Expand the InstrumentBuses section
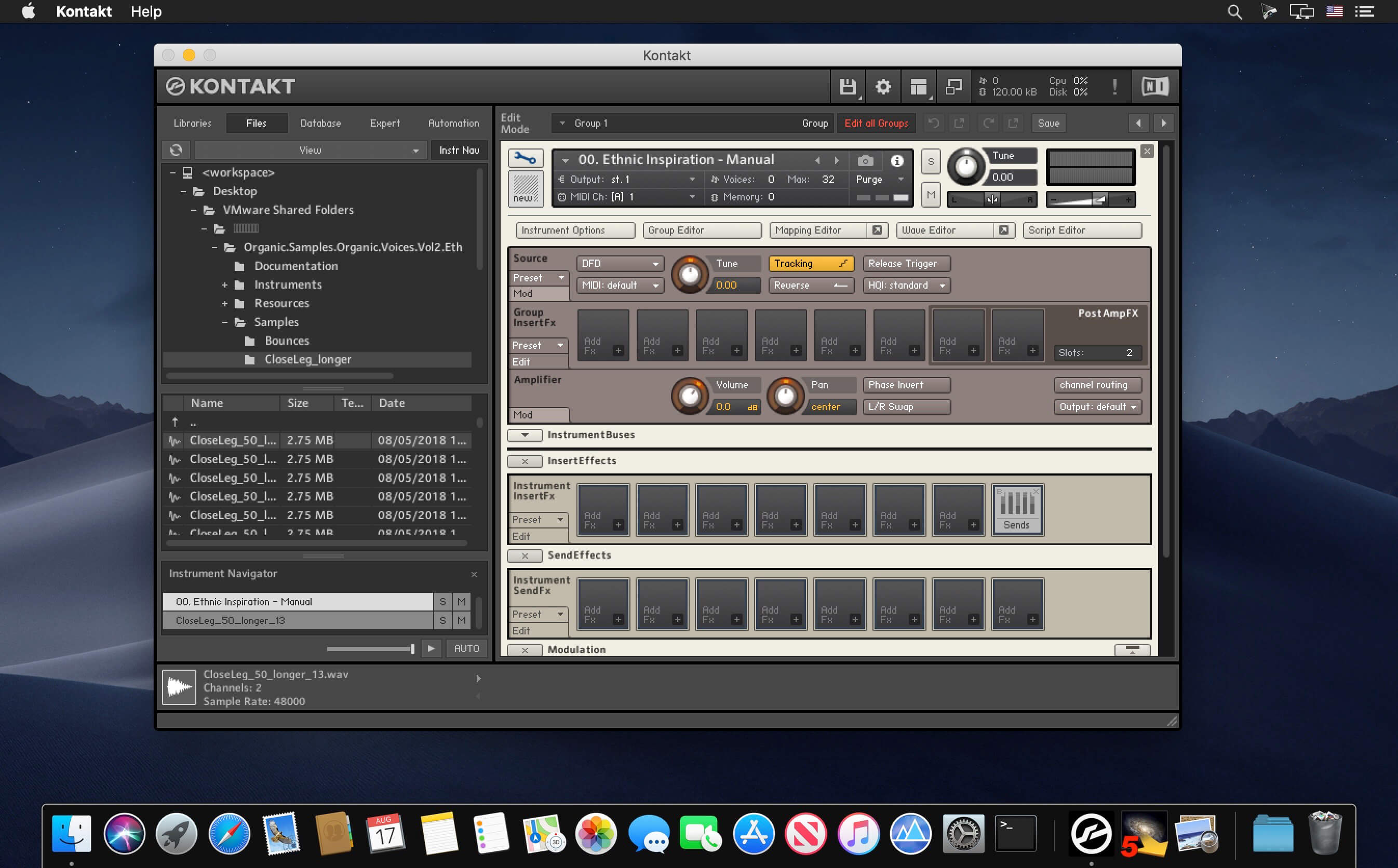The width and height of the screenshot is (1398, 868). [525, 435]
